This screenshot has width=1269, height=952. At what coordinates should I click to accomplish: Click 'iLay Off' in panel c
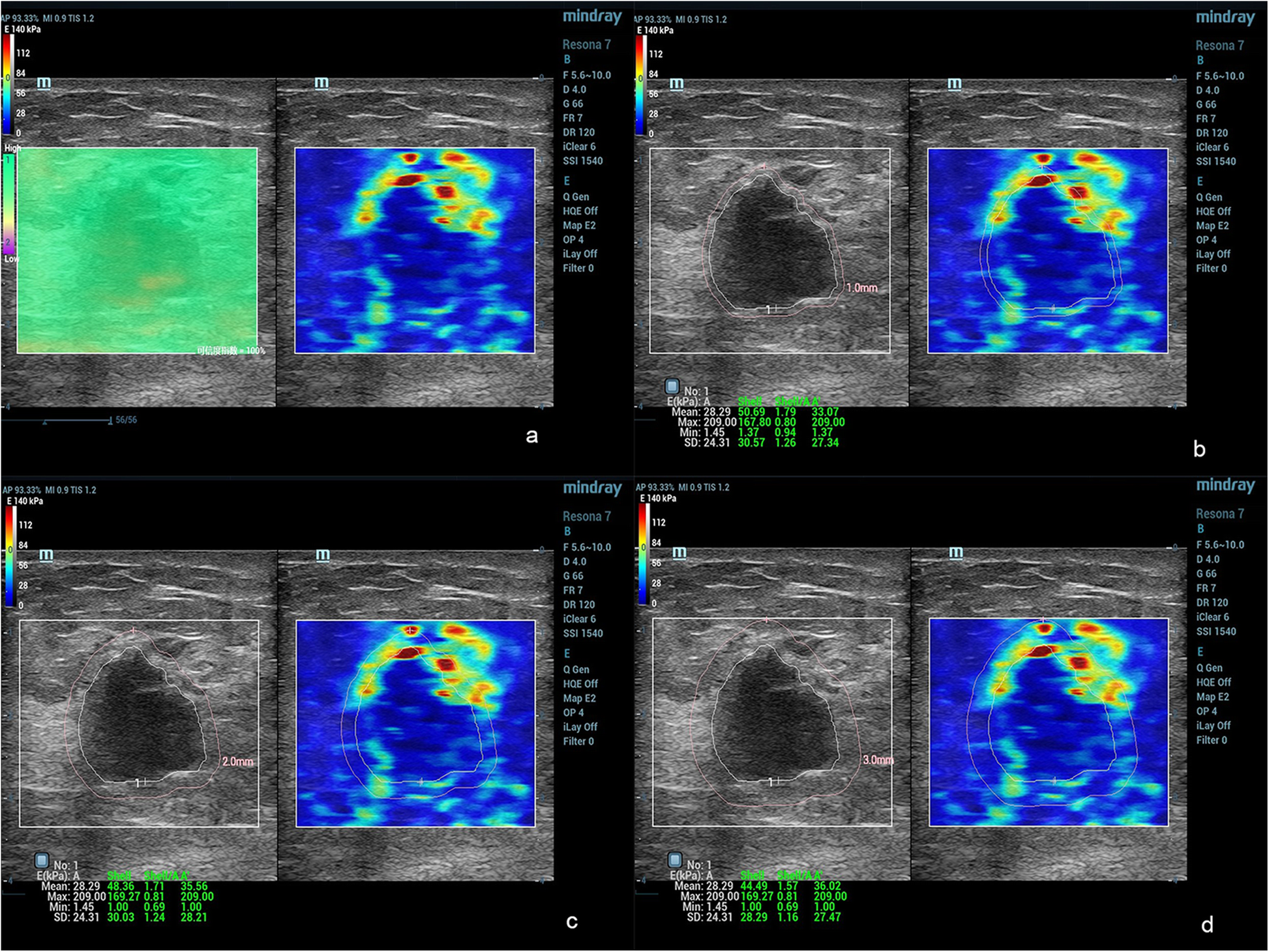[x=580, y=726]
